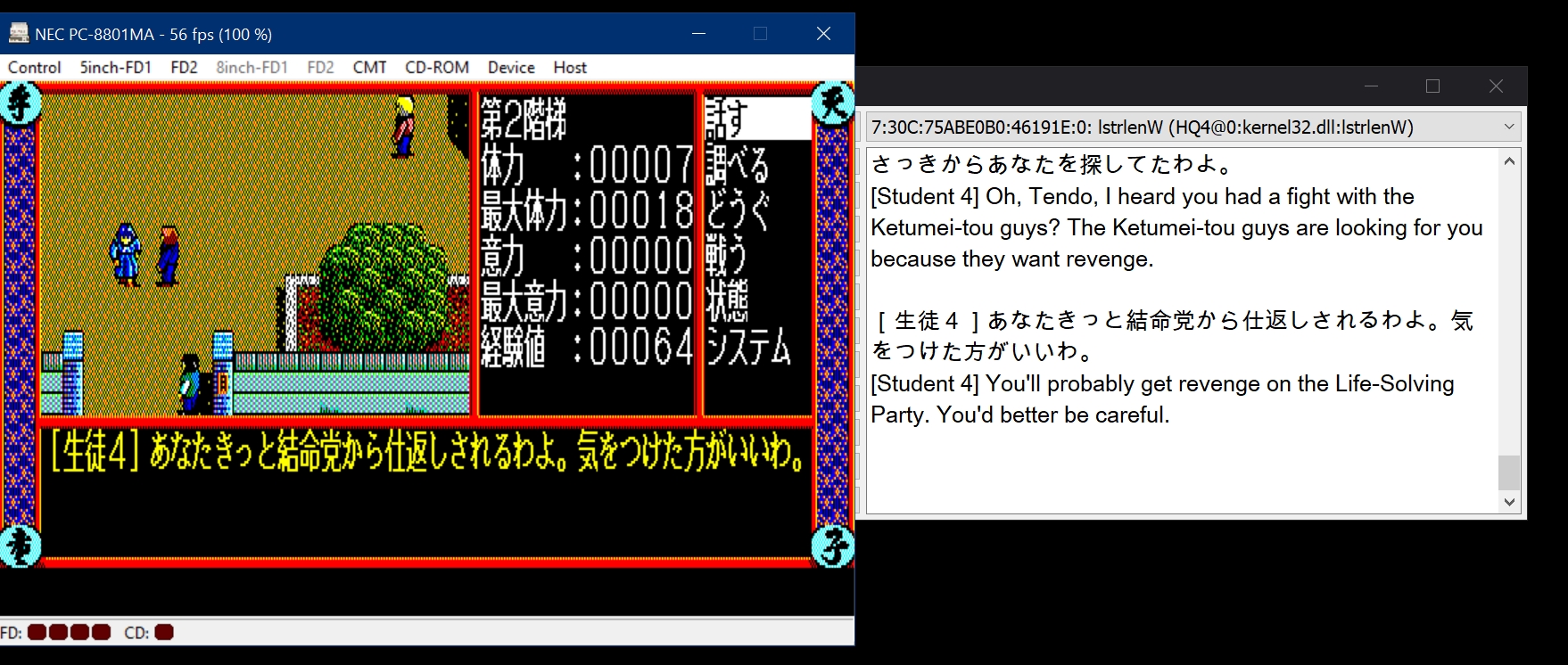Click the top-left kanji corner emblem
This screenshot has height=665, width=1568.
[21, 104]
